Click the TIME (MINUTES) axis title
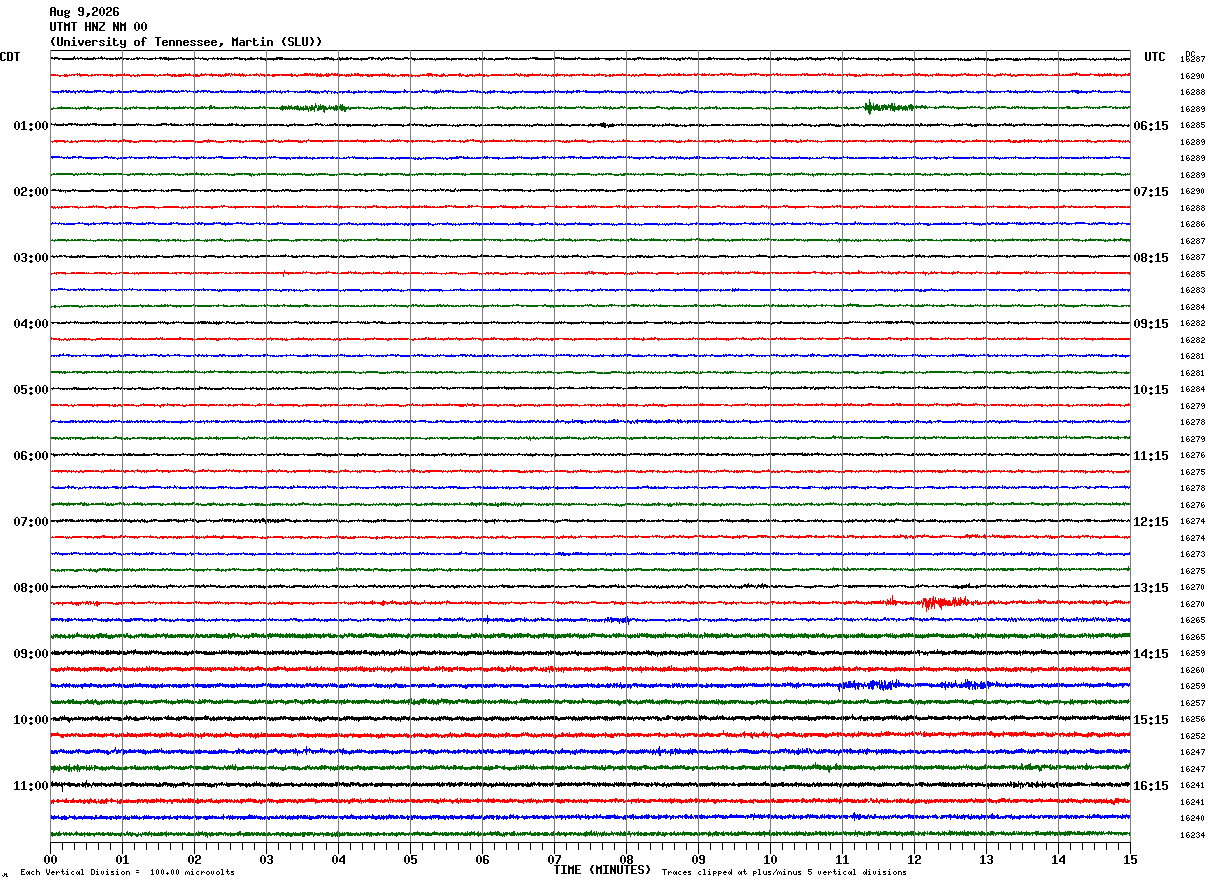 tap(602, 870)
